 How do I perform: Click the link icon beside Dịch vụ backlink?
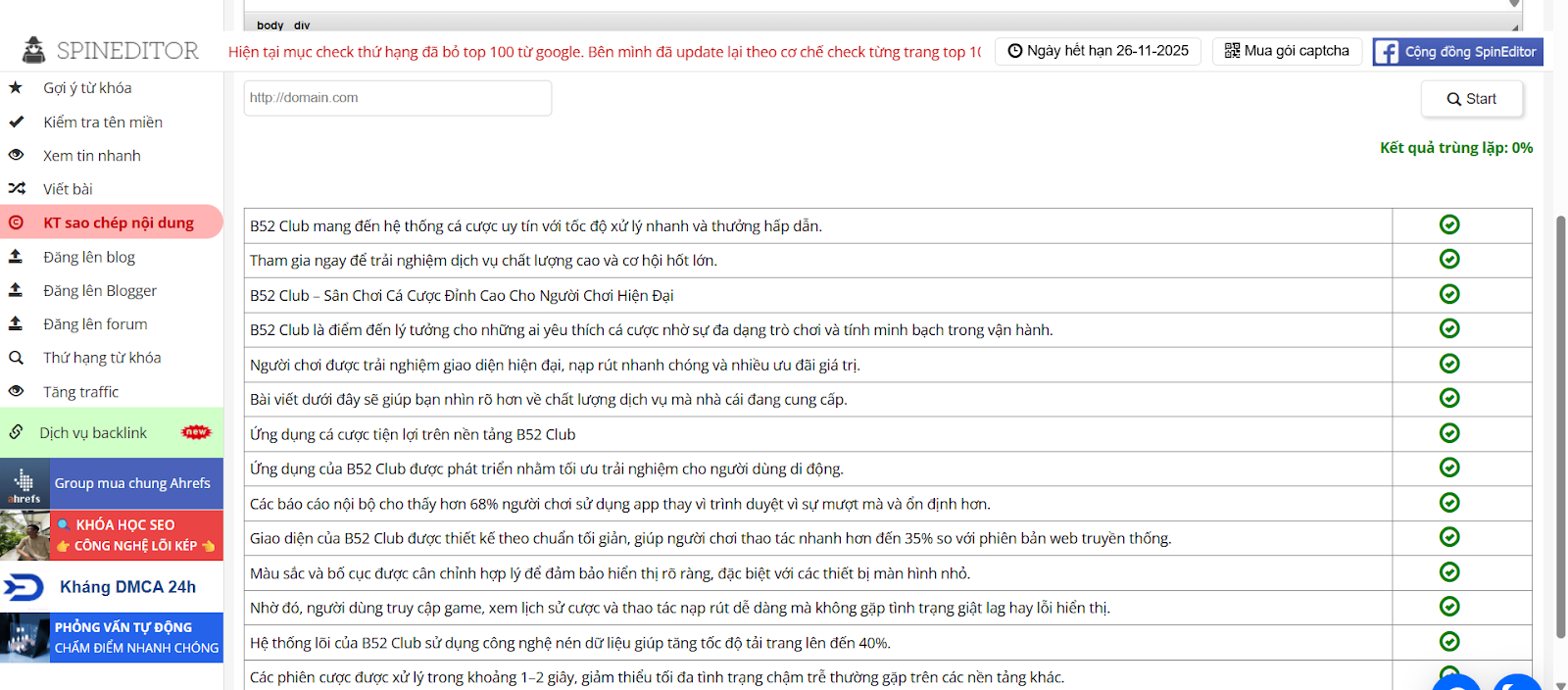(x=17, y=432)
